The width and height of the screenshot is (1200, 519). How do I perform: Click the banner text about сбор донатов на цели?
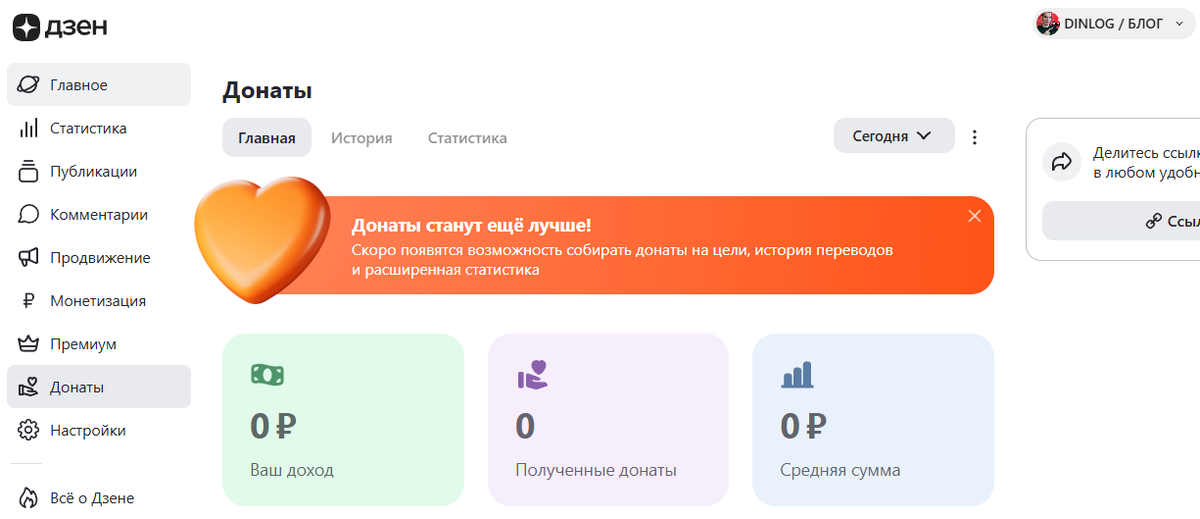tap(622, 260)
